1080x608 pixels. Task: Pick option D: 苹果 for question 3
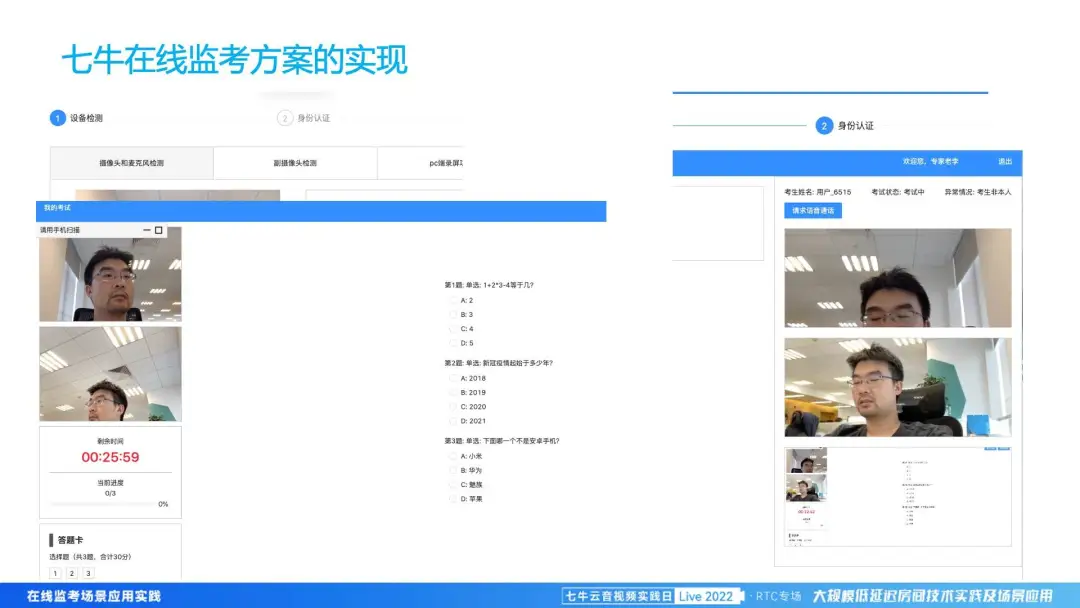(453, 498)
